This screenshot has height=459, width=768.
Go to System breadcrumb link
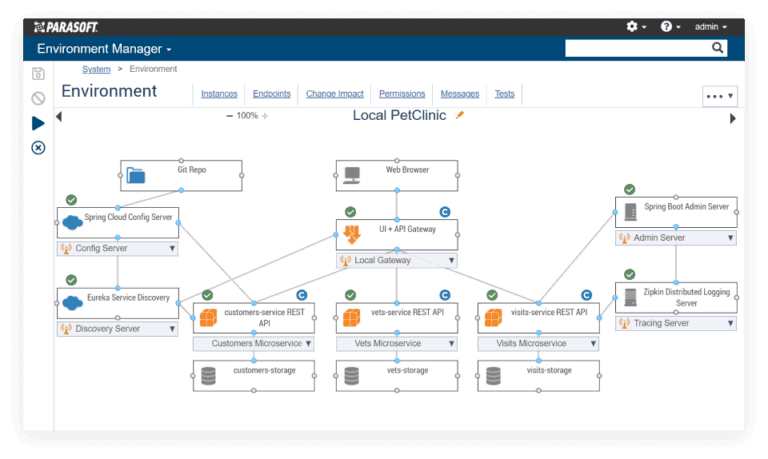coord(96,69)
